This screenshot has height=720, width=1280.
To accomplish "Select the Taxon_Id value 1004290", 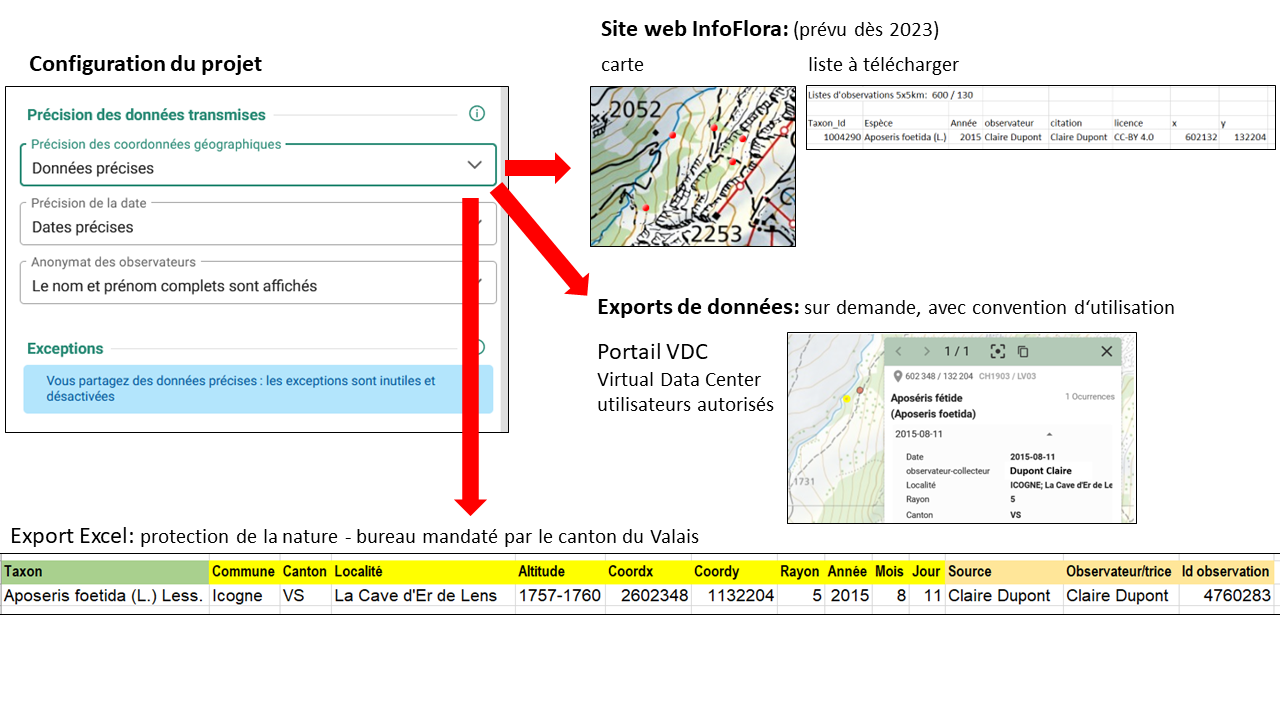I will [x=840, y=137].
